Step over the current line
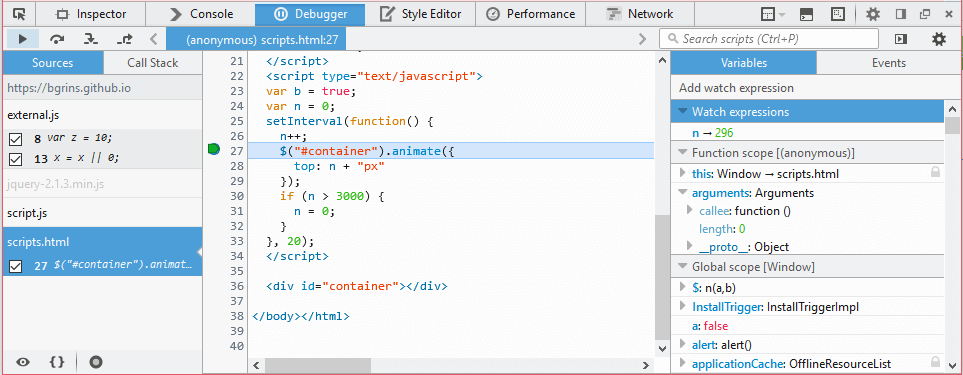The height and width of the screenshot is (375, 963). pos(57,39)
